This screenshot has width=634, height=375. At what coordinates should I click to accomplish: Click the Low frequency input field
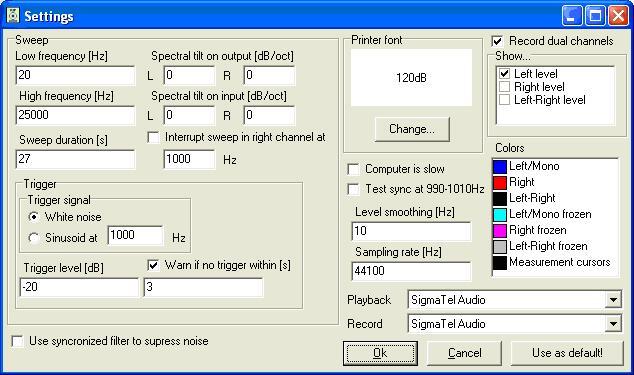click(75, 75)
